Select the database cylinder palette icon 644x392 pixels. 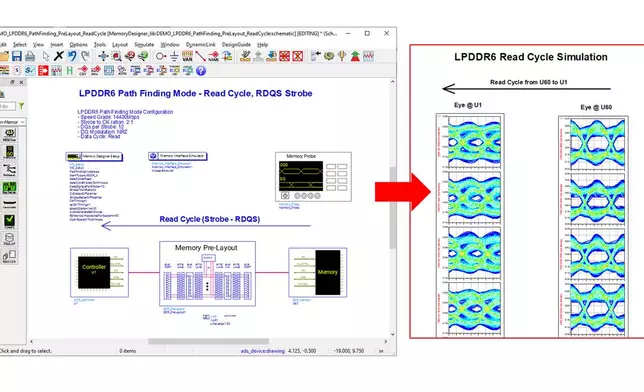(9, 239)
